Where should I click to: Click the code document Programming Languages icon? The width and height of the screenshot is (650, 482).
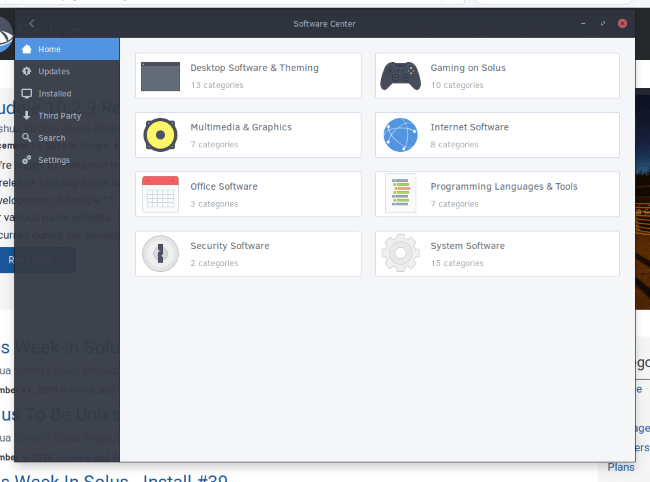click(x=400, y=193)
